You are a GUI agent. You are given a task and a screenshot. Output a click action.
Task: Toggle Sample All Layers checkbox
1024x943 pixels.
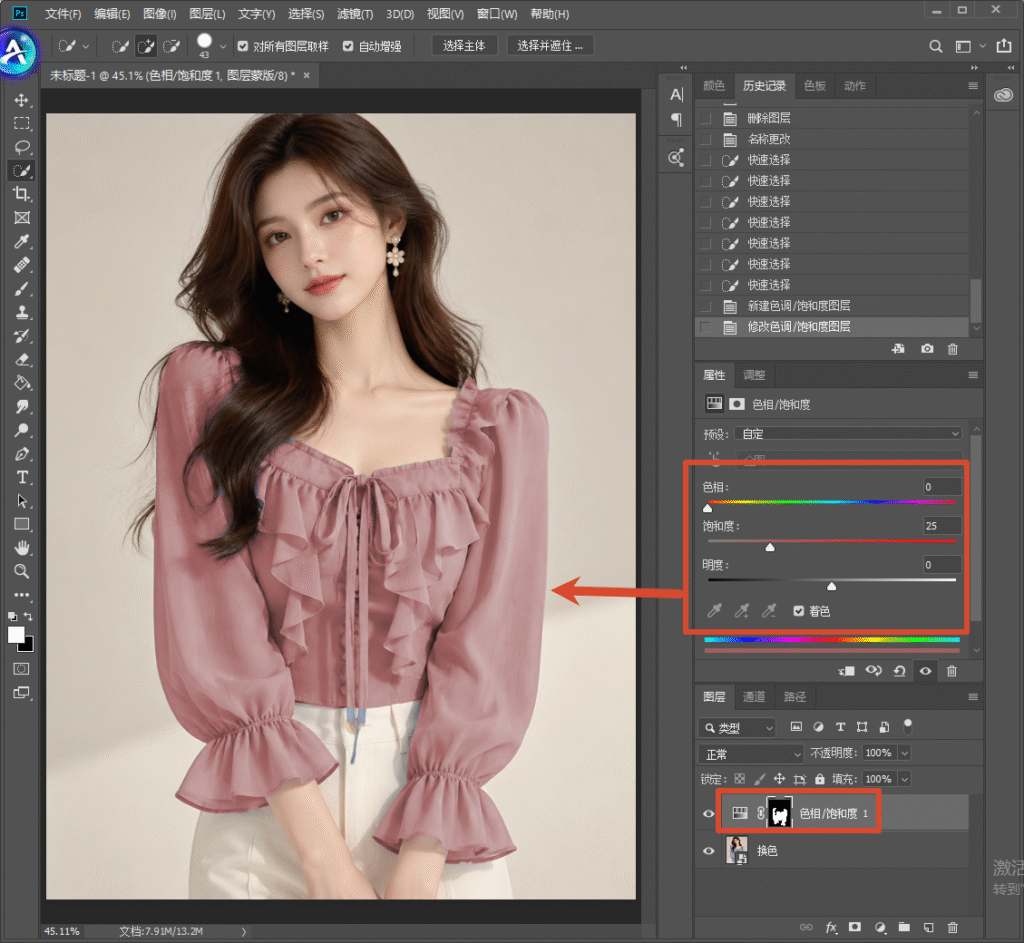[x=243, y=46]
